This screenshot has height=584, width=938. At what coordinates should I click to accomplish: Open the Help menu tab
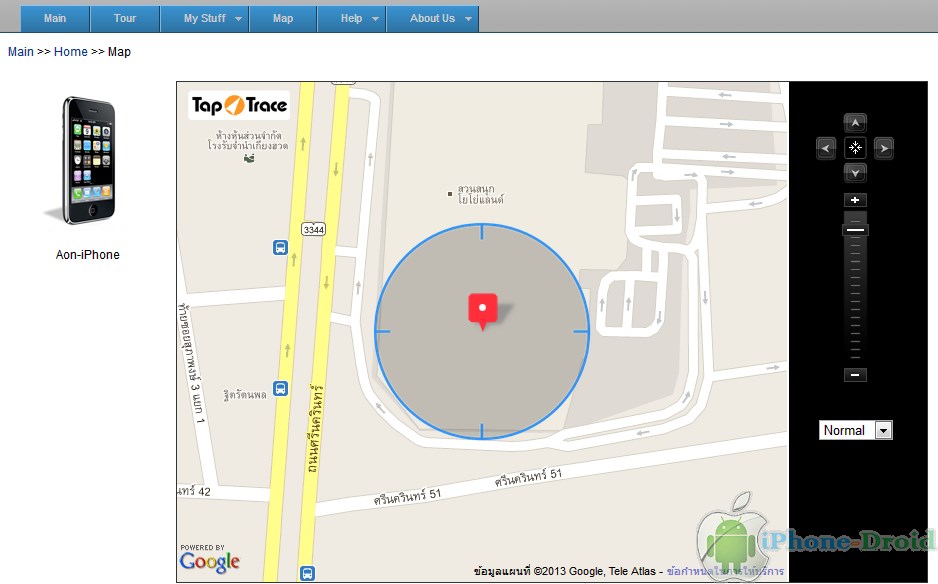coord(352,19)
